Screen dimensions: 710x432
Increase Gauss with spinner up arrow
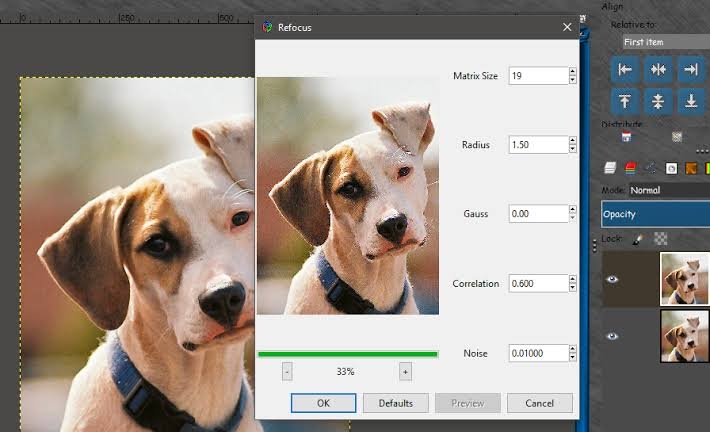[573, 210]
